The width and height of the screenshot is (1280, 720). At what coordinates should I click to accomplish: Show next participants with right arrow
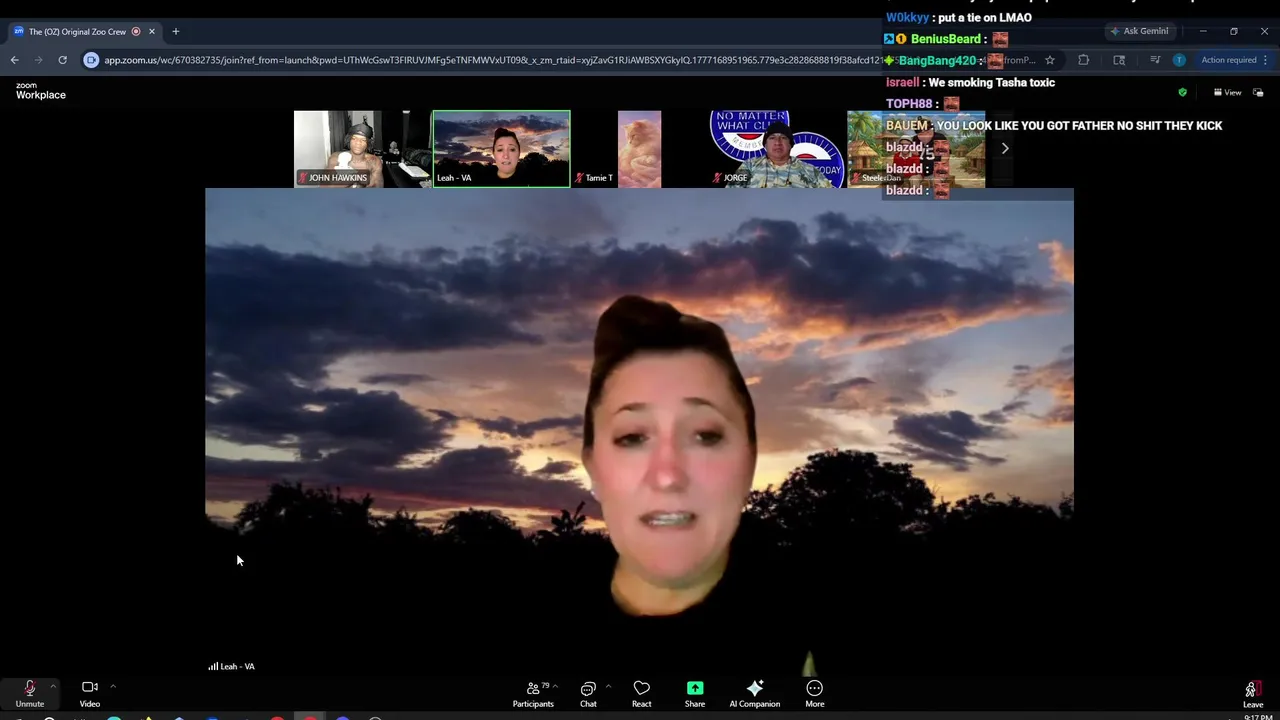click(1005, 149)
